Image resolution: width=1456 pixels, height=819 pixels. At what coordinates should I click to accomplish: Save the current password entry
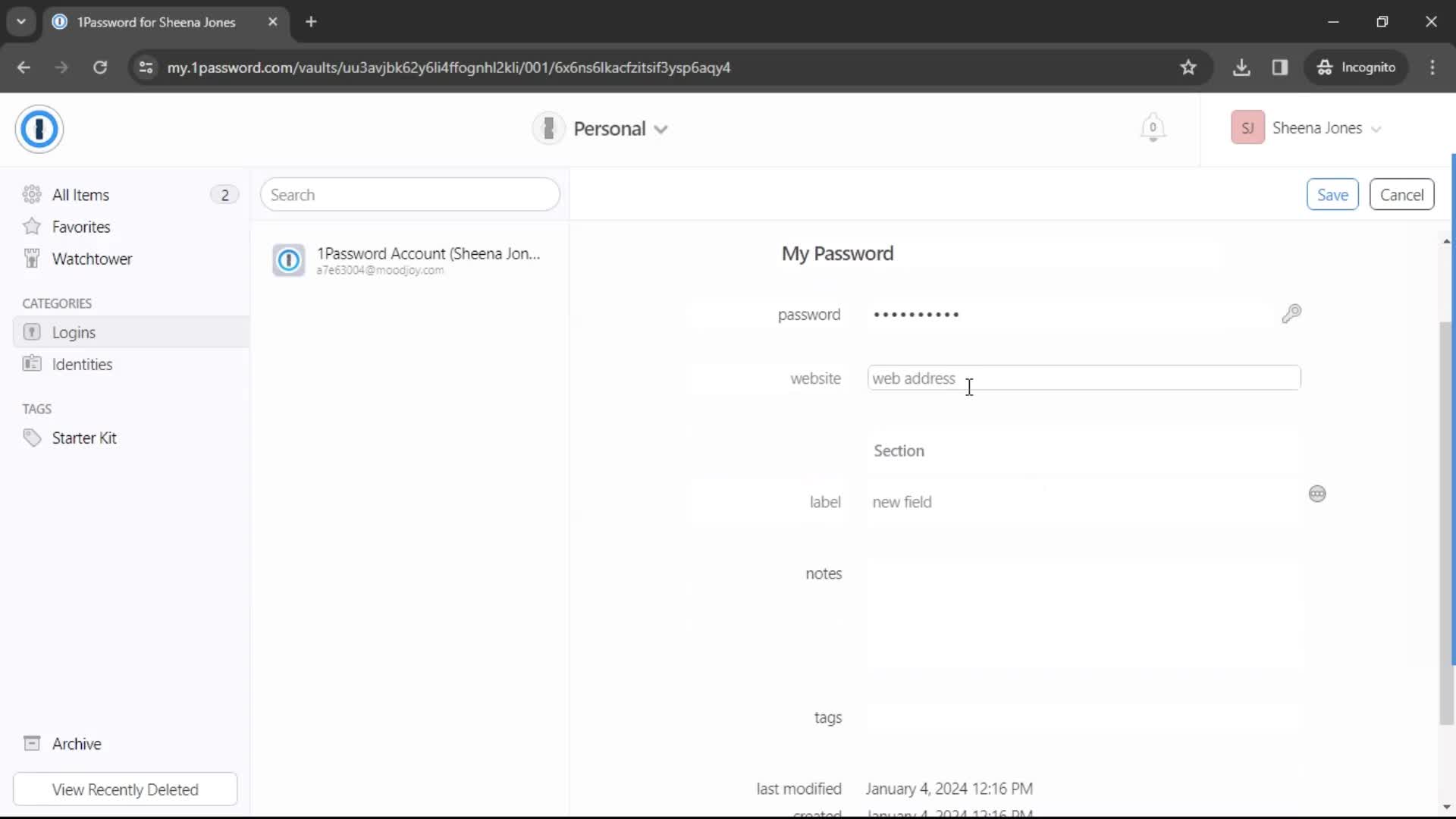click(1333, 194)
